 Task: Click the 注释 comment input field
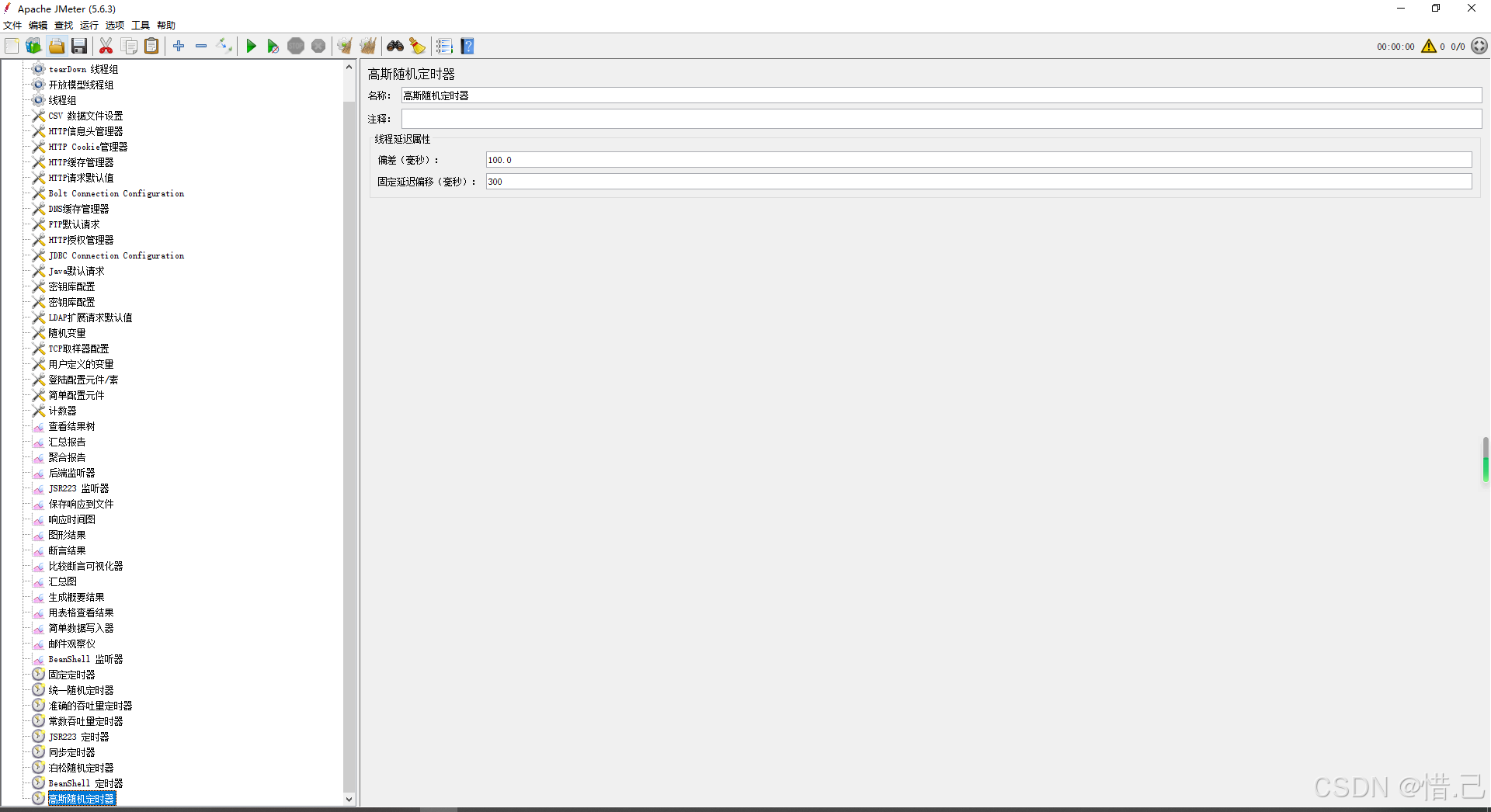(x=941, y=119)
